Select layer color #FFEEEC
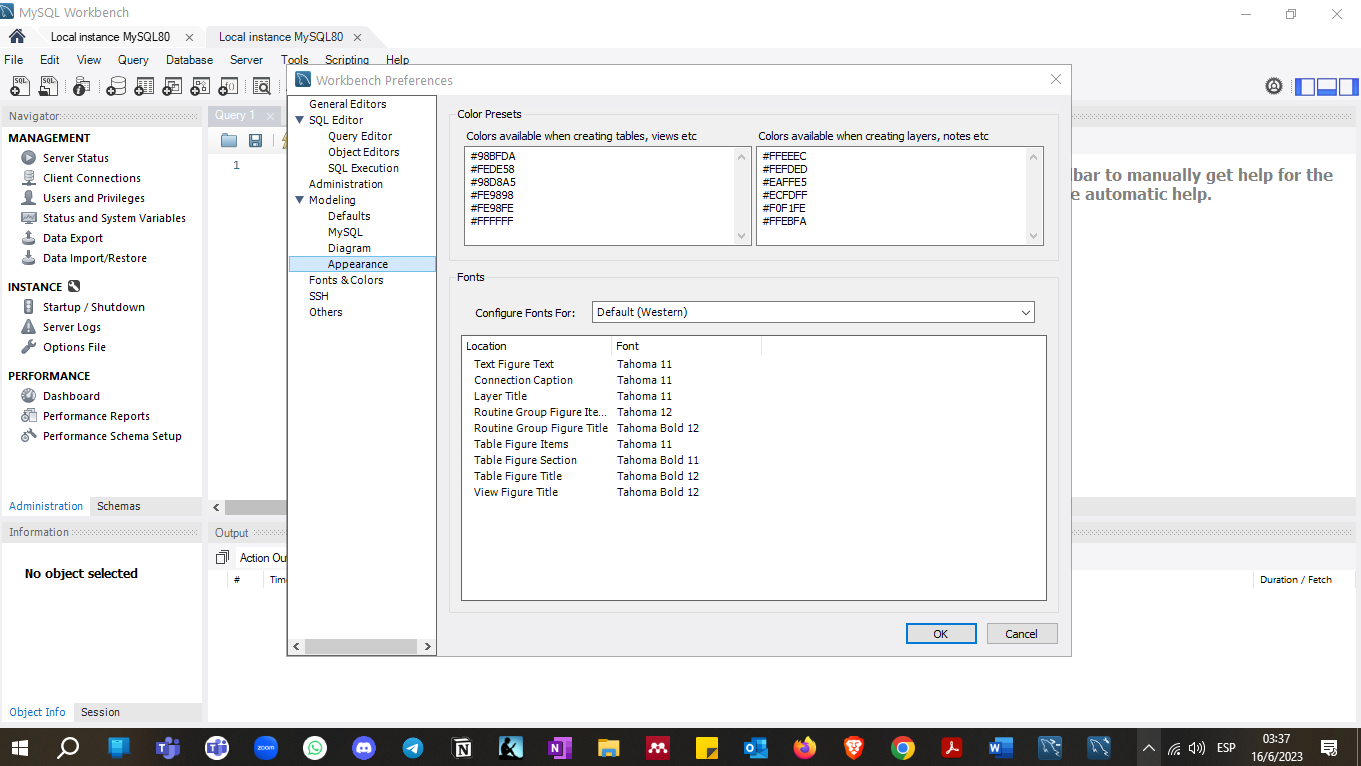This screenshot has width=1361, height=766. tap(784, 157)
